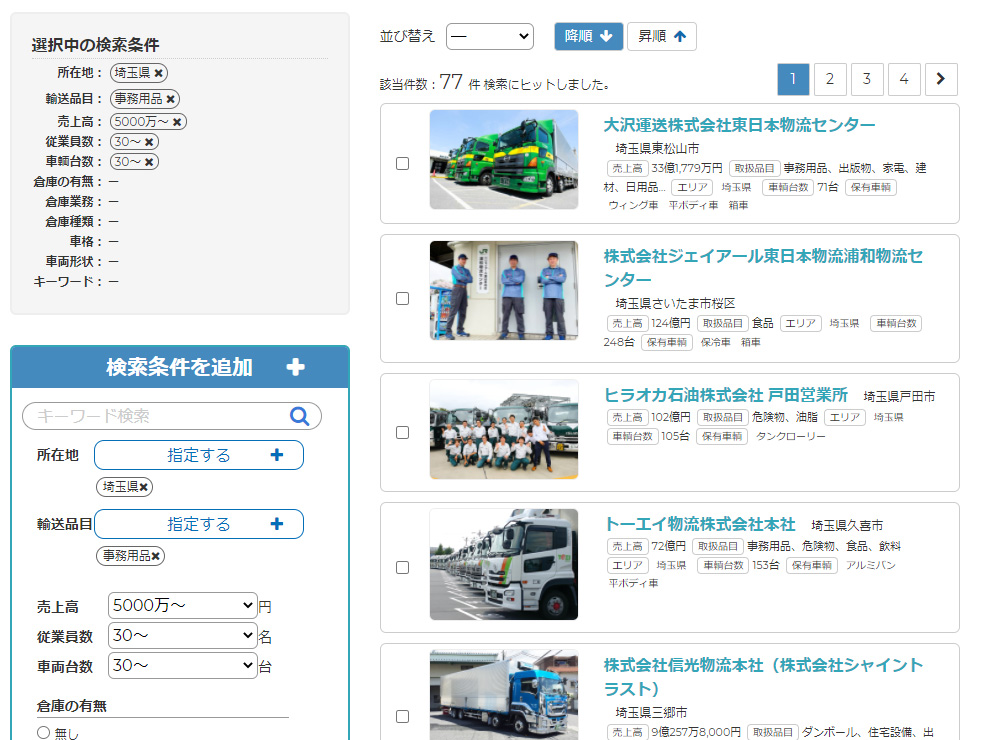Open 大沢運送株式会社東日本物流センター company link

[739, 125]
